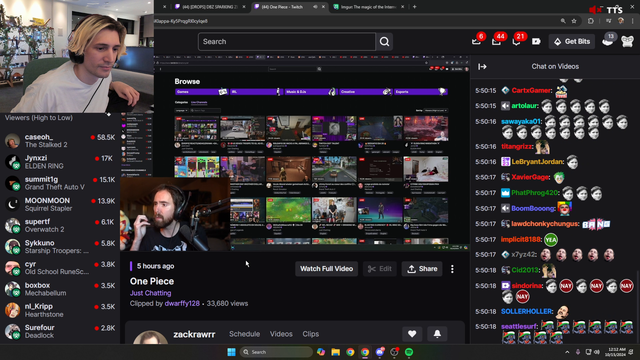
Task: Click the Share button under the clip
Action: (422, 269)
